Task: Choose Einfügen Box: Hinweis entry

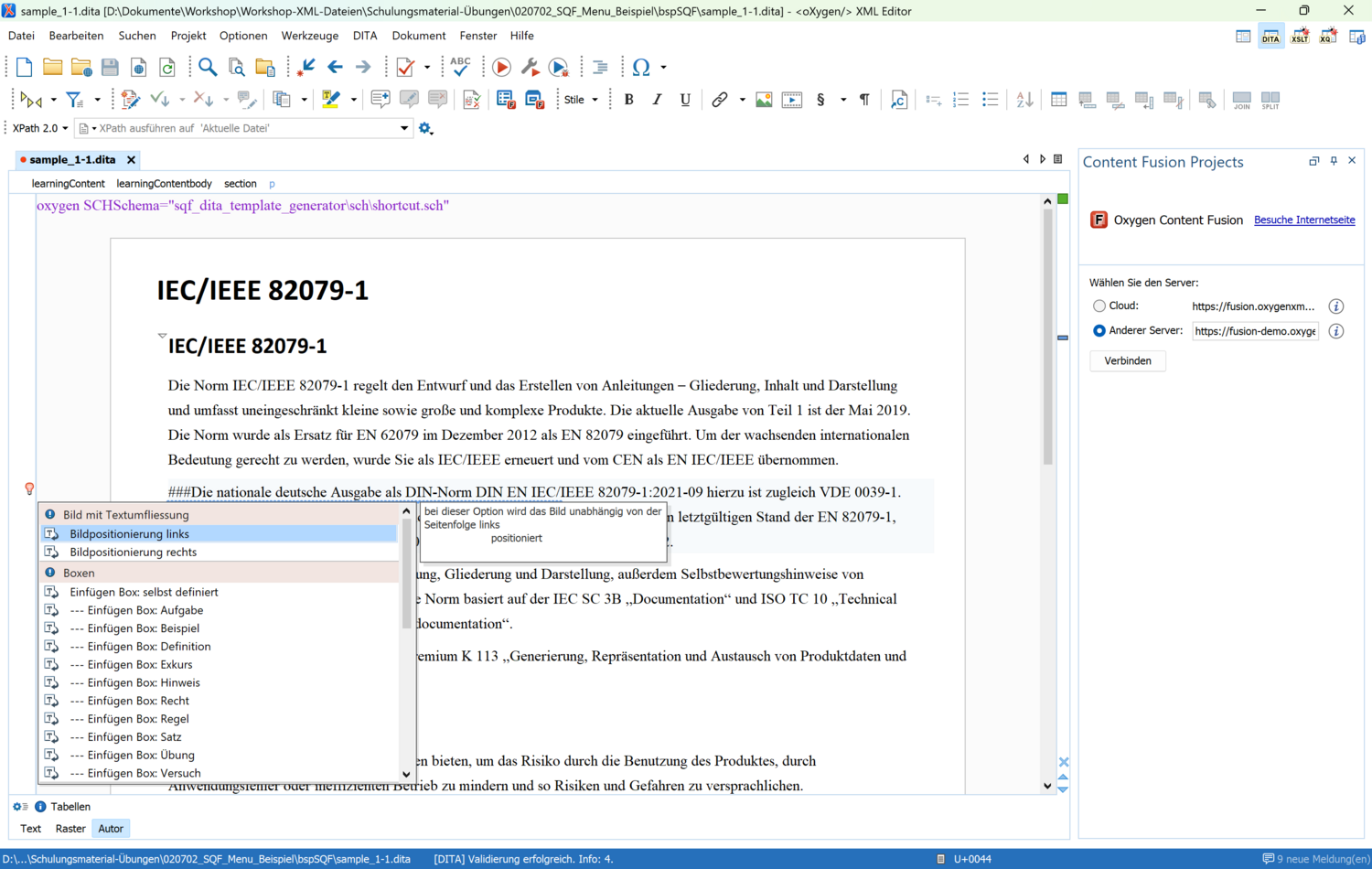Action: pyautogui.click(x=220, y=682)
